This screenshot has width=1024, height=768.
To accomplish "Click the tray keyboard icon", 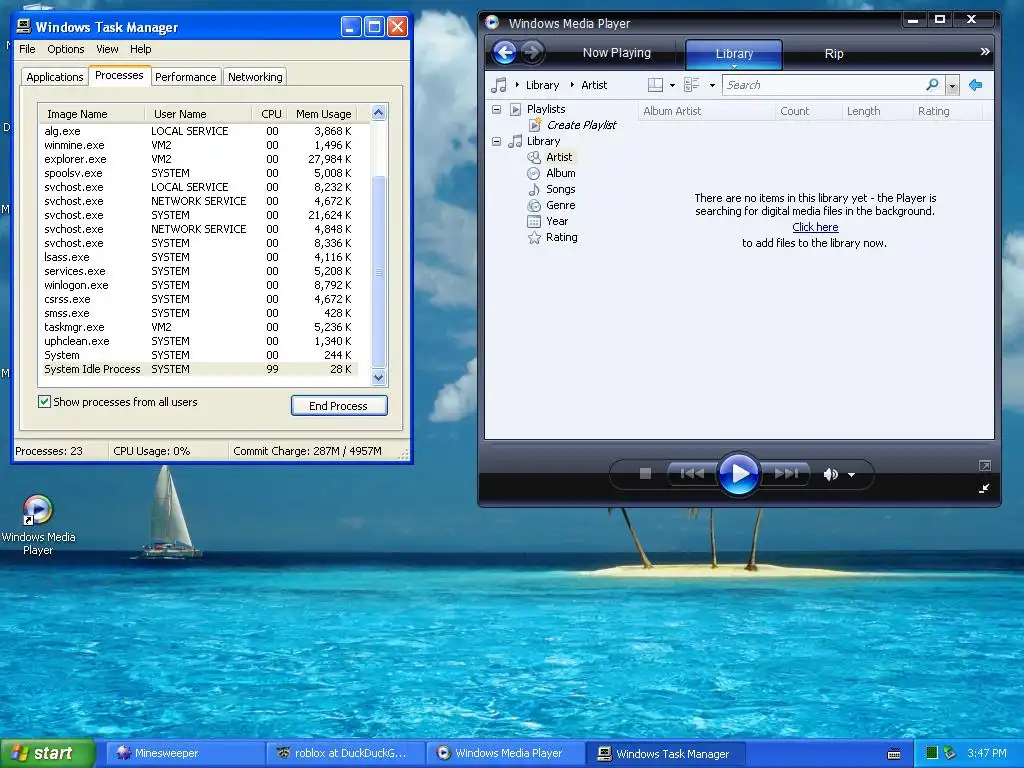I will click(894, 754).
